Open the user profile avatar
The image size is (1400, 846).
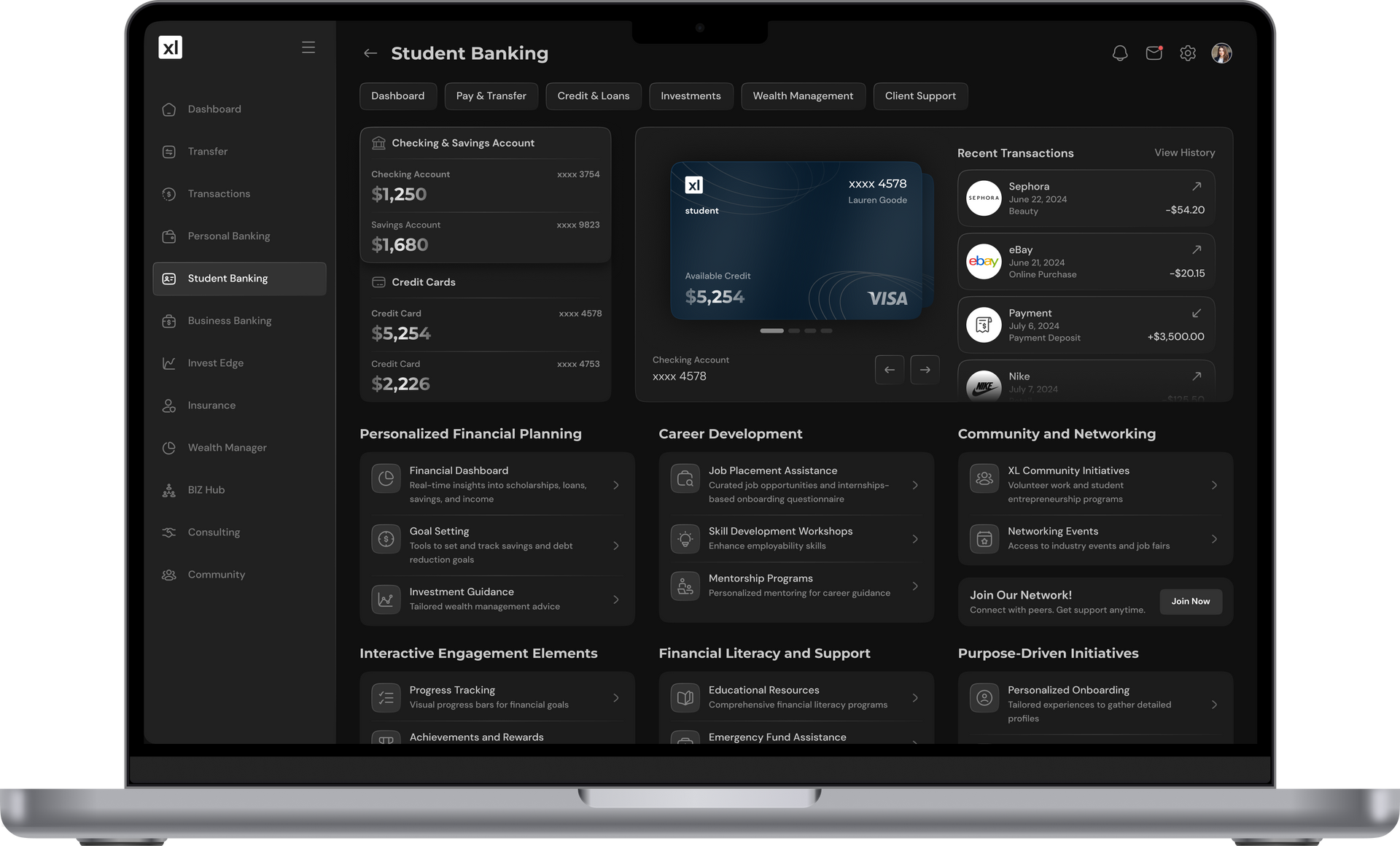[1221, 53]
